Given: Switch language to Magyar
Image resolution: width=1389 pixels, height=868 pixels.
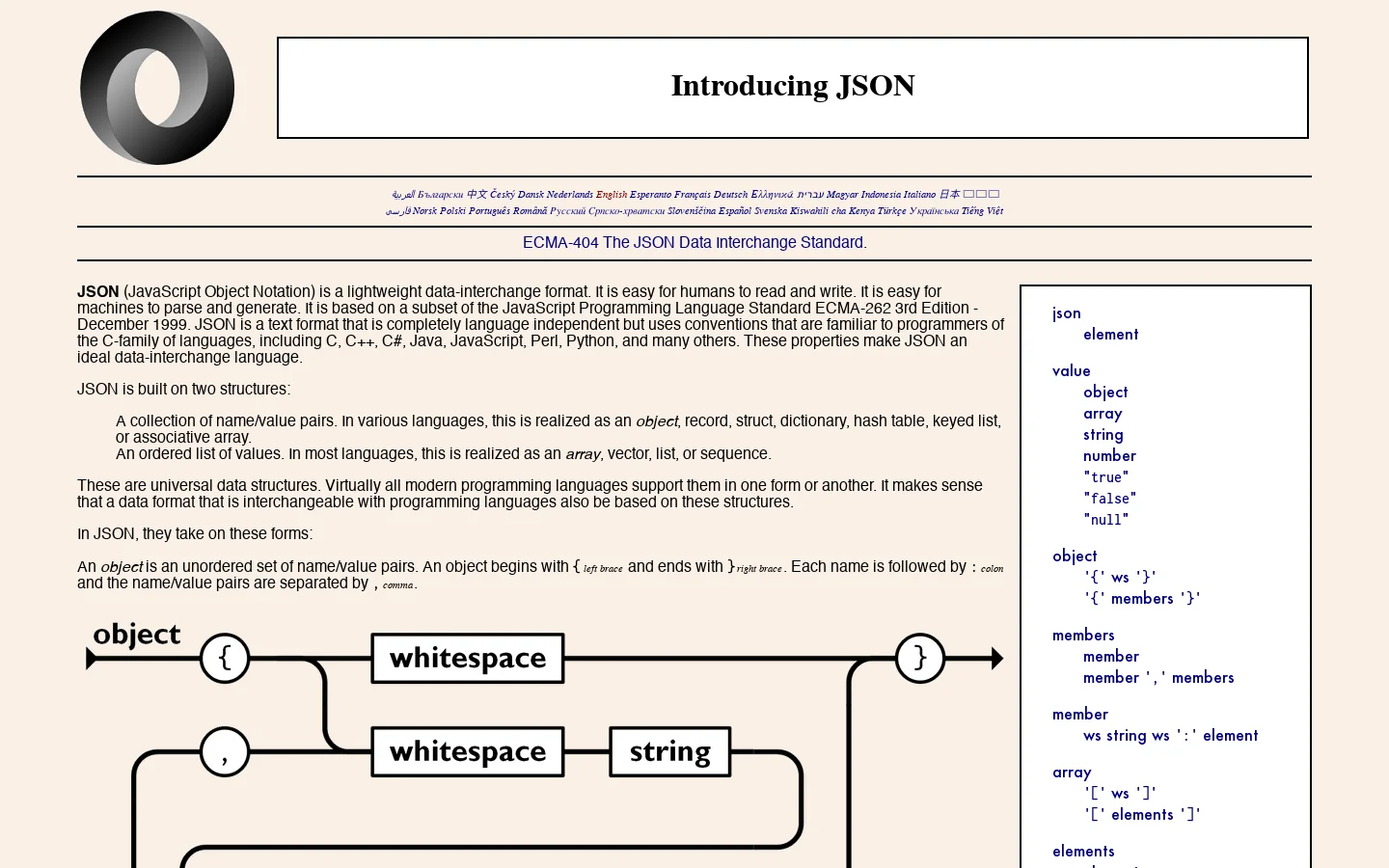Looking at the screenshot, I should [842, 195].
